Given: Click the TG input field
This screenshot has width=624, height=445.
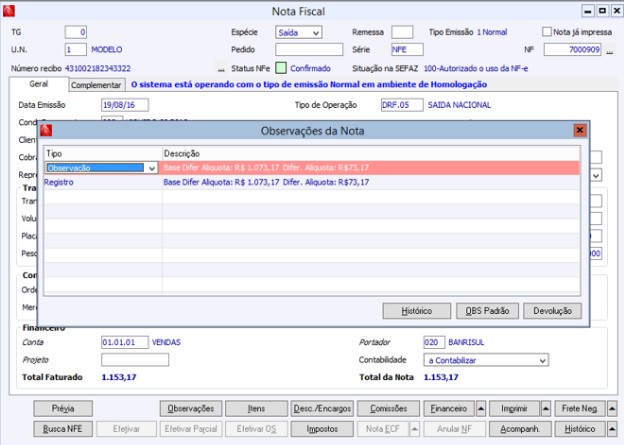Looking at the screenshot, I should click(x=76, y=32).
